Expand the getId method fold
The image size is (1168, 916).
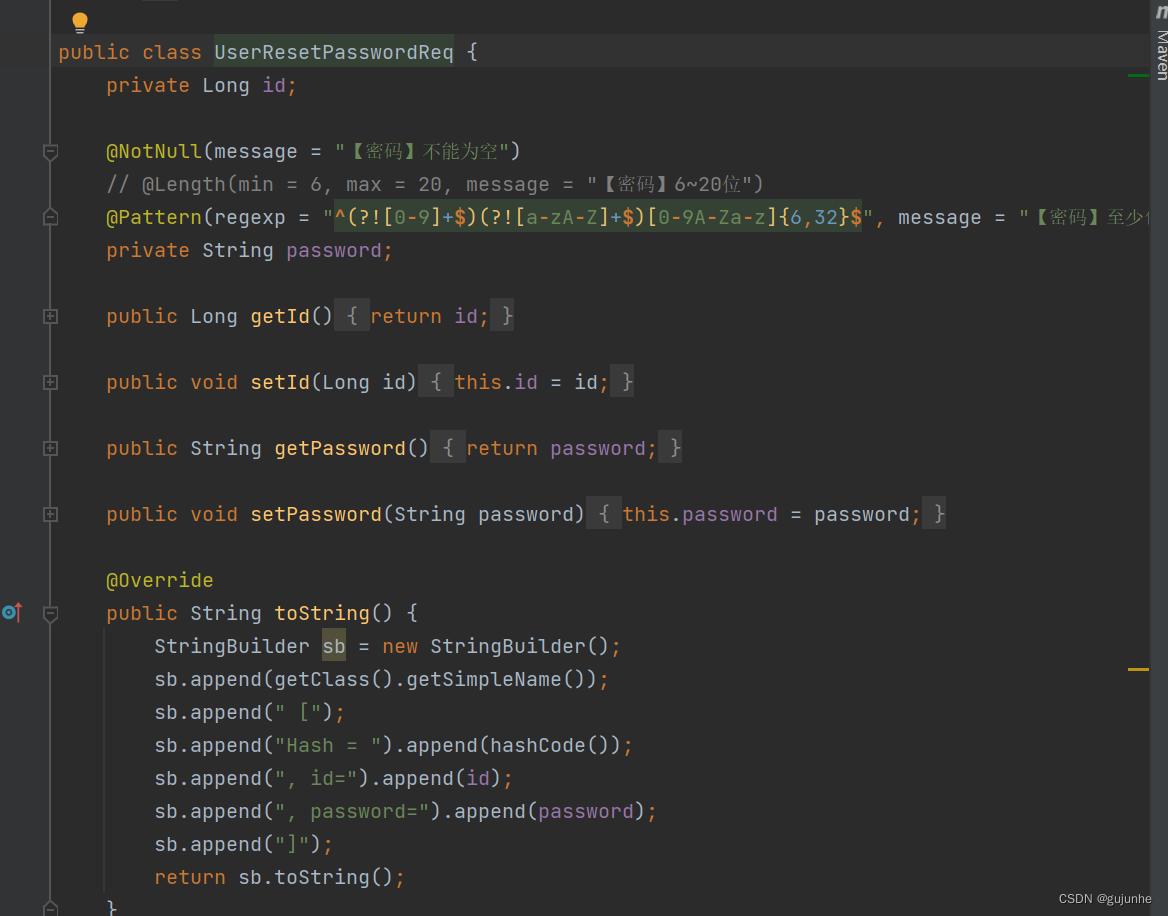click(x=51, y=317)
